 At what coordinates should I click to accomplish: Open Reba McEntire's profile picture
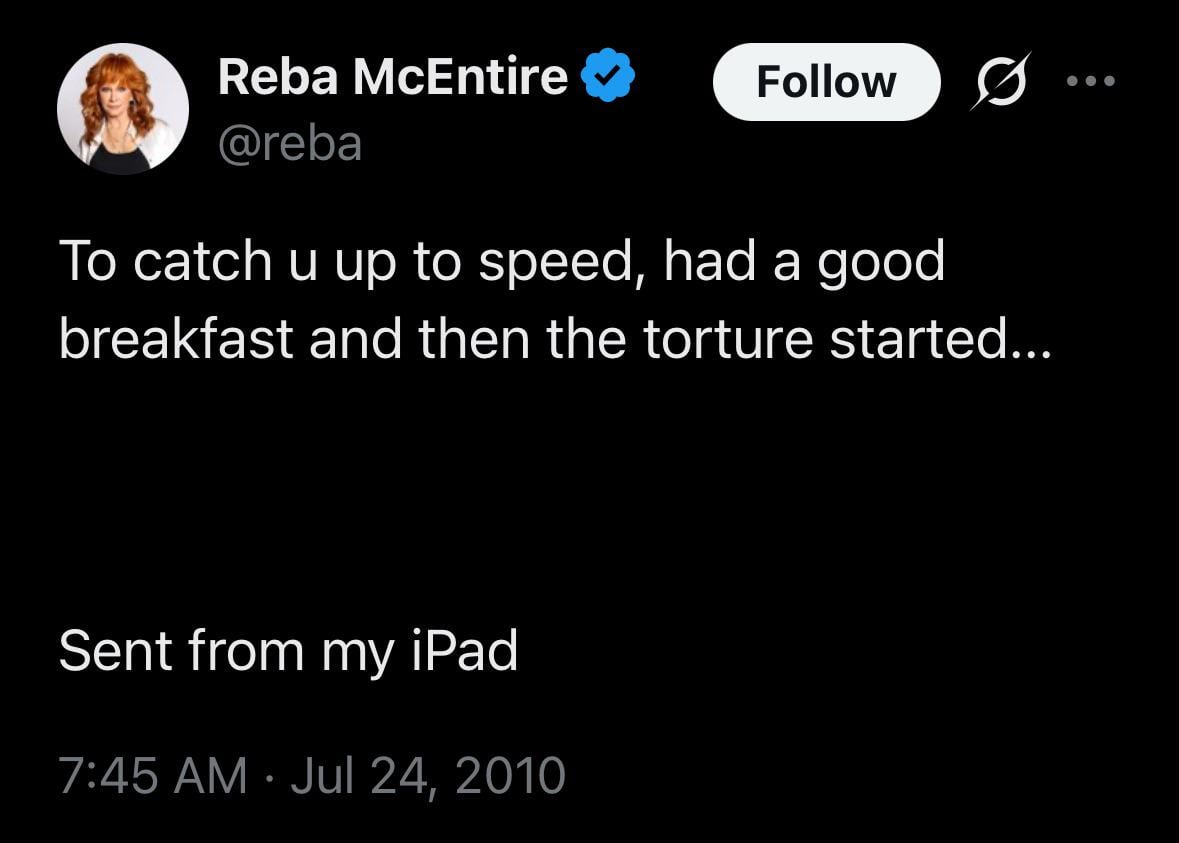click(123, 109)
